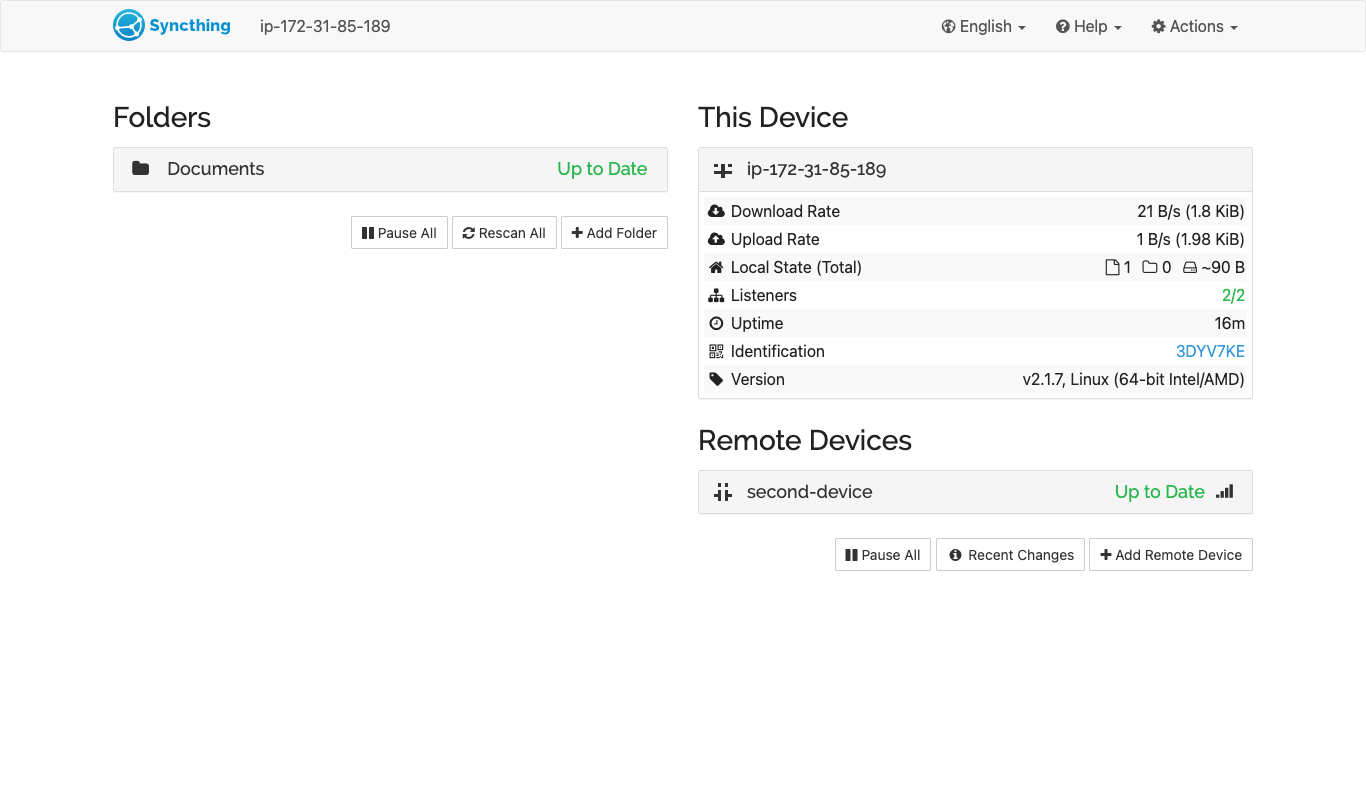Click Add Remote Device button
Viewport: 1366px width, 800px height.
tap(1171, 555)
